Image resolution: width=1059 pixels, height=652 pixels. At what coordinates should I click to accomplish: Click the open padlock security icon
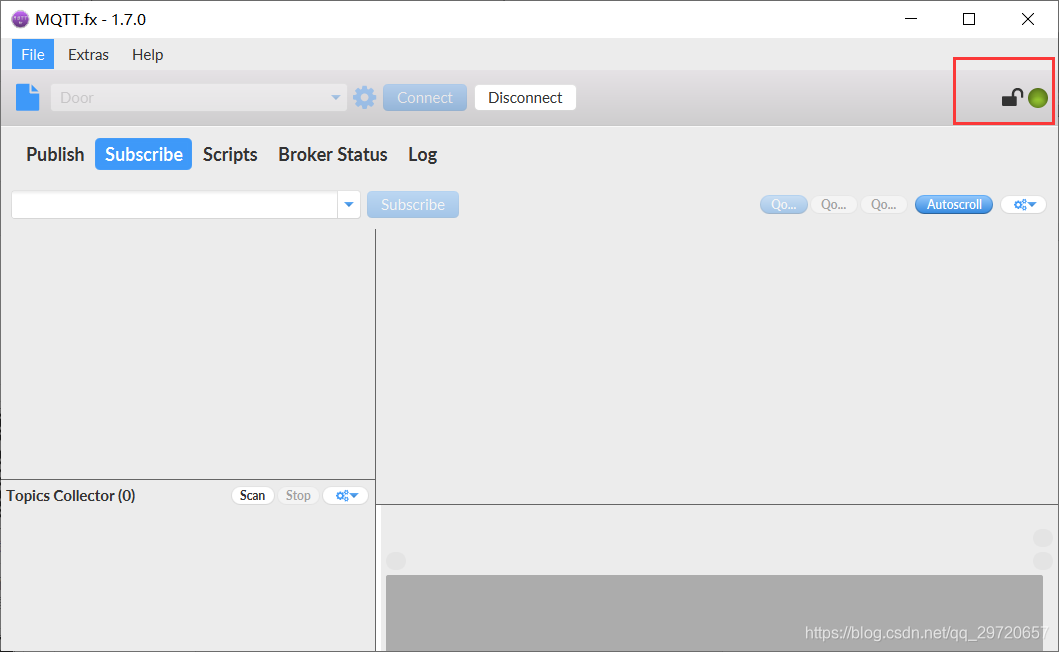[x=1012, y=98]
